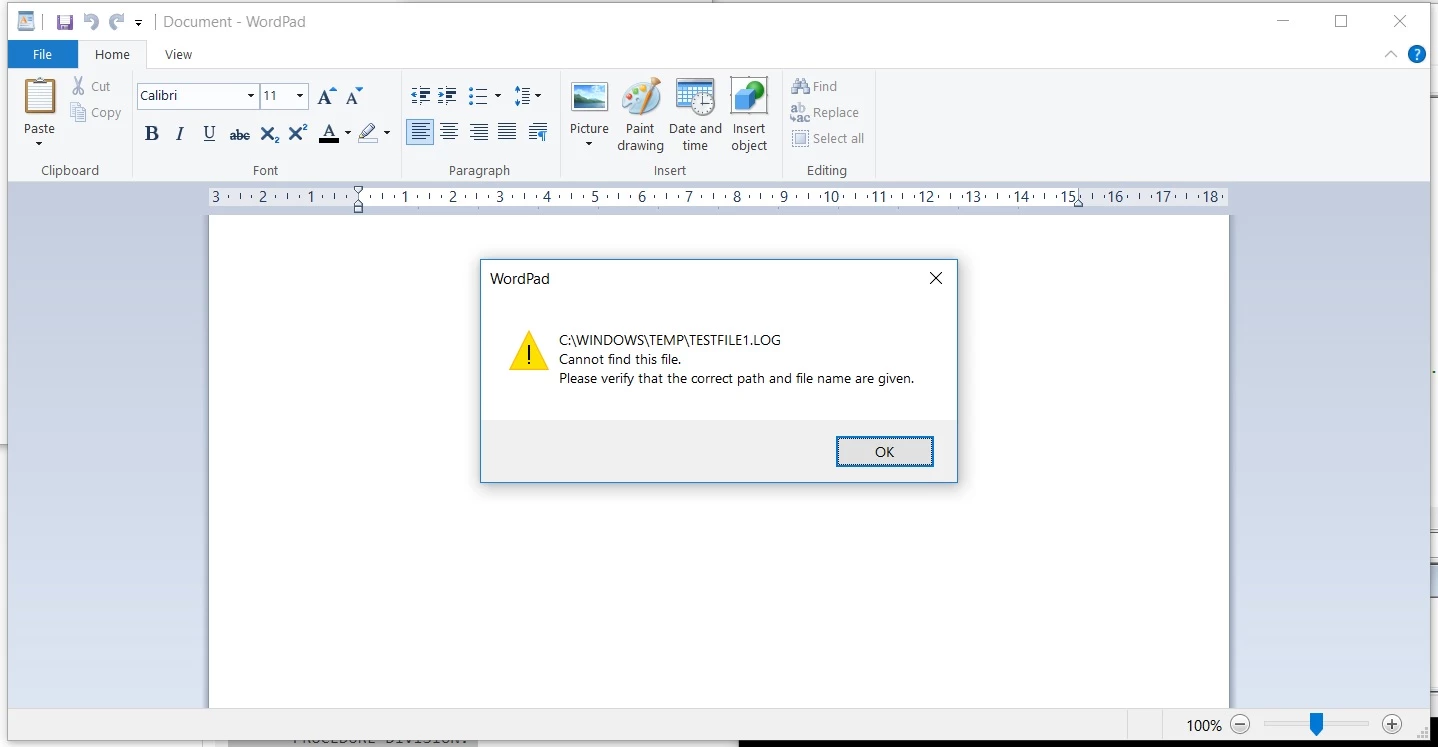
Task: Toggle Italic formatting
Action: 180,133
